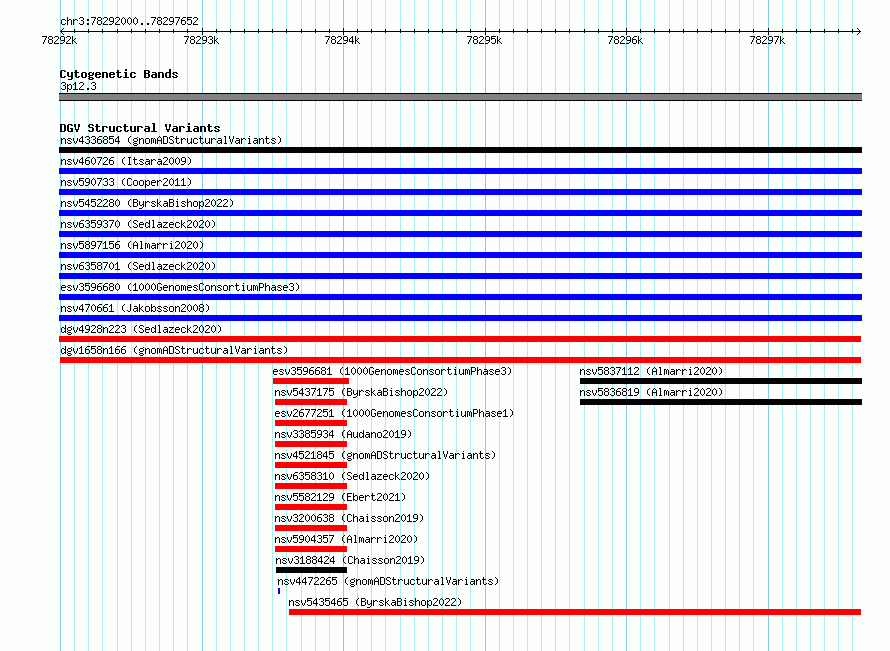Select the red bar under nsv5904357
The width and height of the screenshot is (890, 651).
[310, 549]
